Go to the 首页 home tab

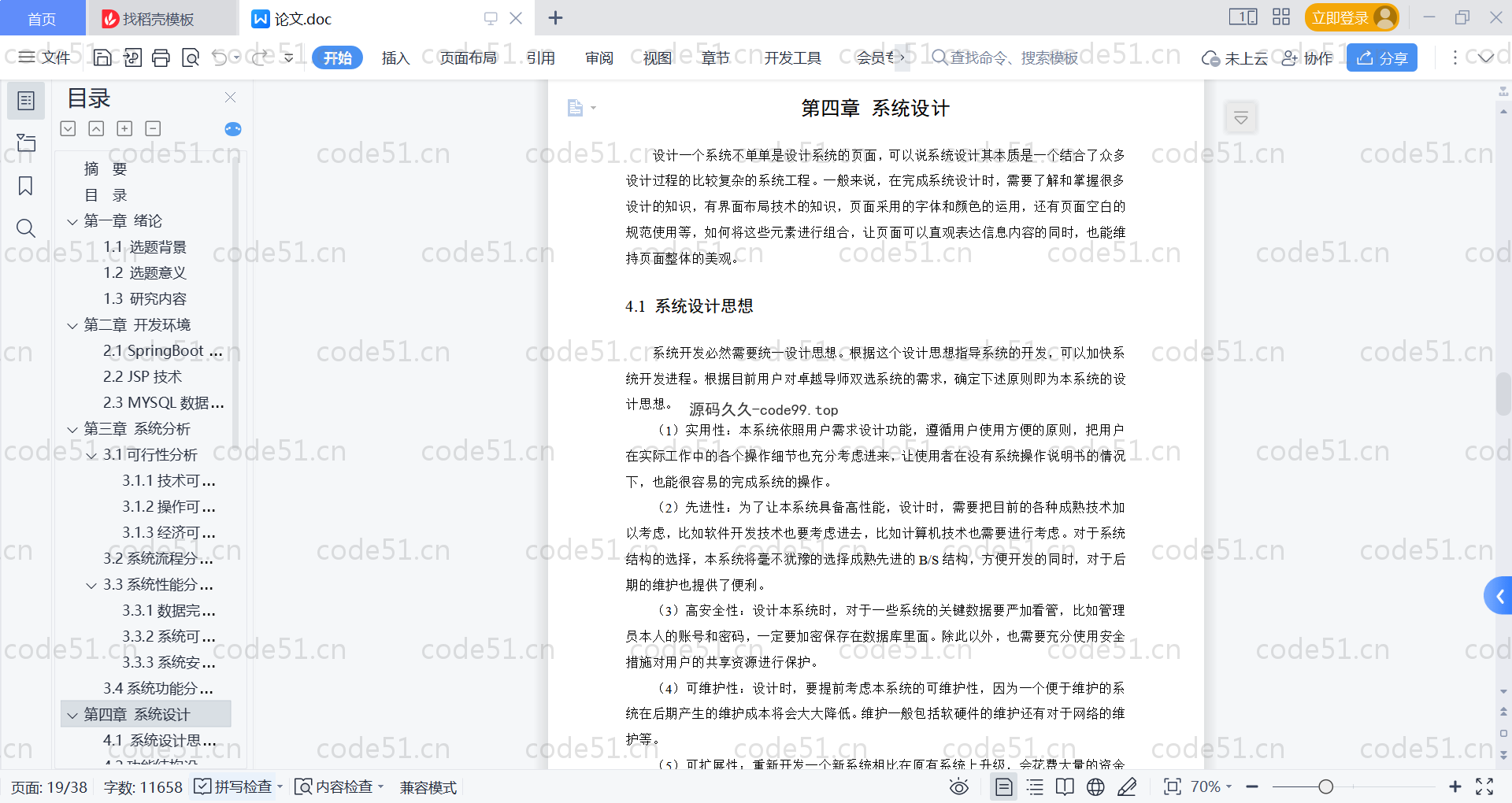pyautogui.click(x=42, y=18)
